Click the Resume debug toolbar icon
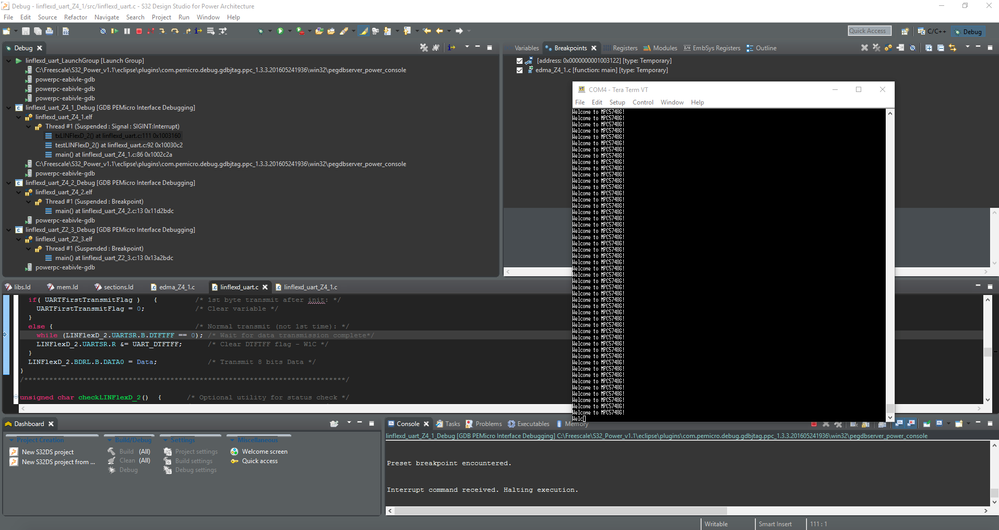The image size is (999, 530). pos(115,31)
